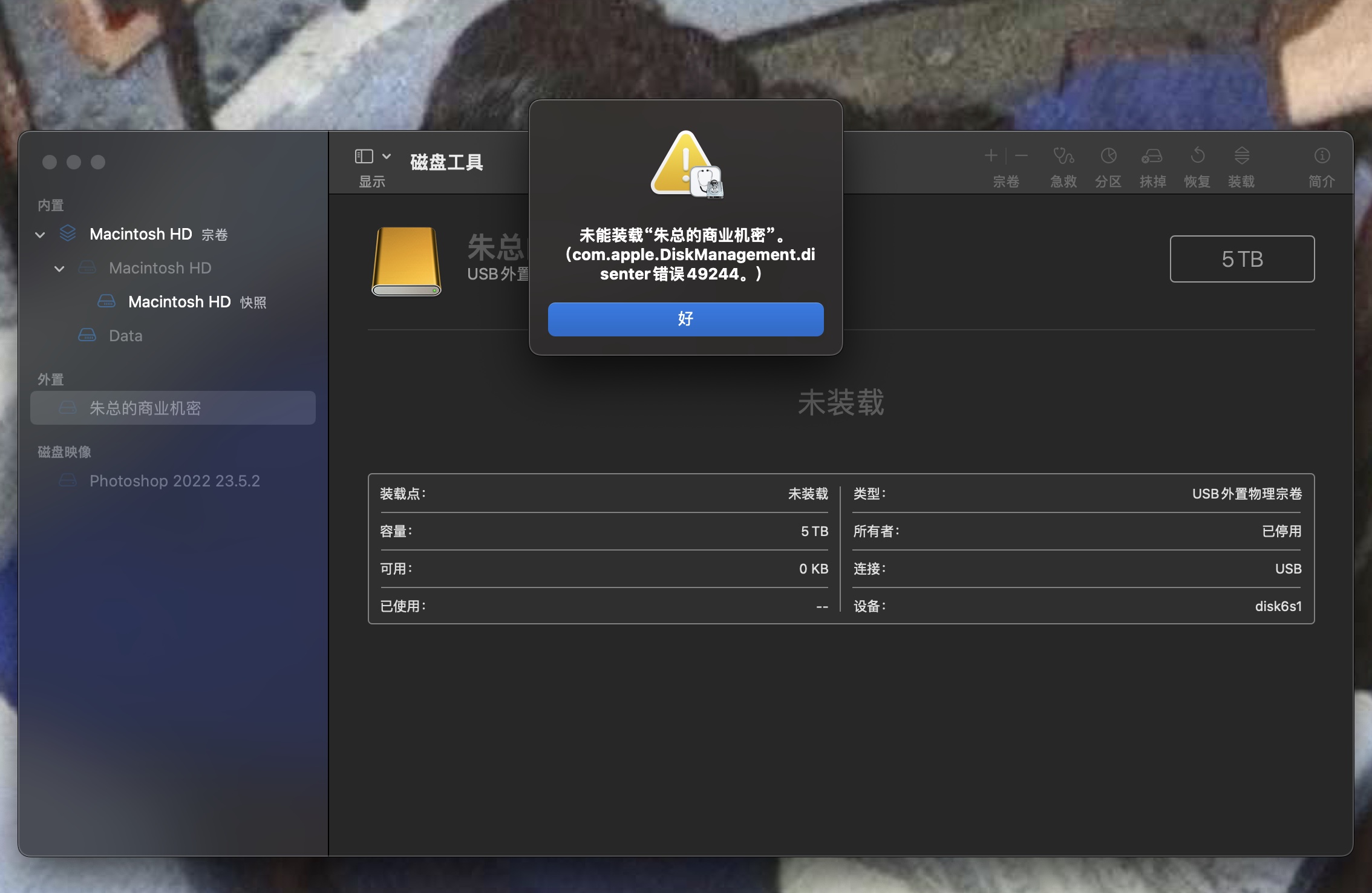Click the Partition (分区) pie icon
Viewport: 1372px width, 893px height.
1108,156
